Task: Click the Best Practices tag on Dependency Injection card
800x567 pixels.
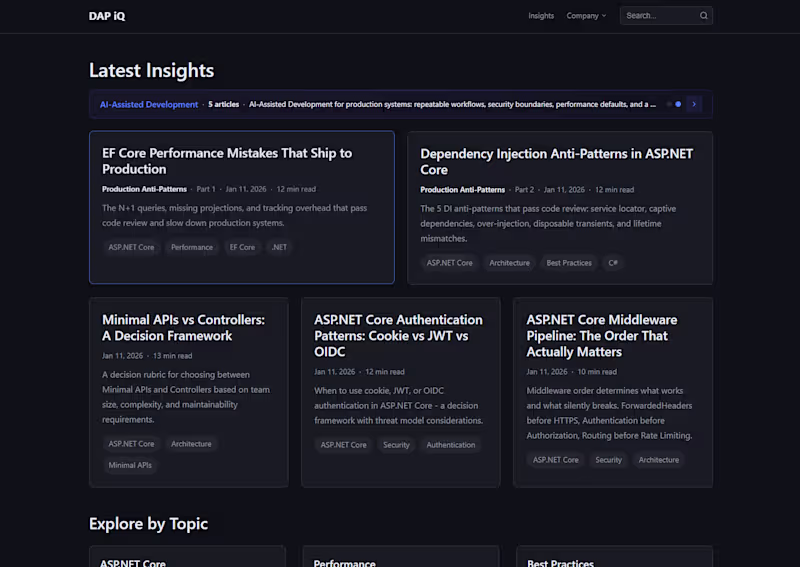Action: (569, 263)
